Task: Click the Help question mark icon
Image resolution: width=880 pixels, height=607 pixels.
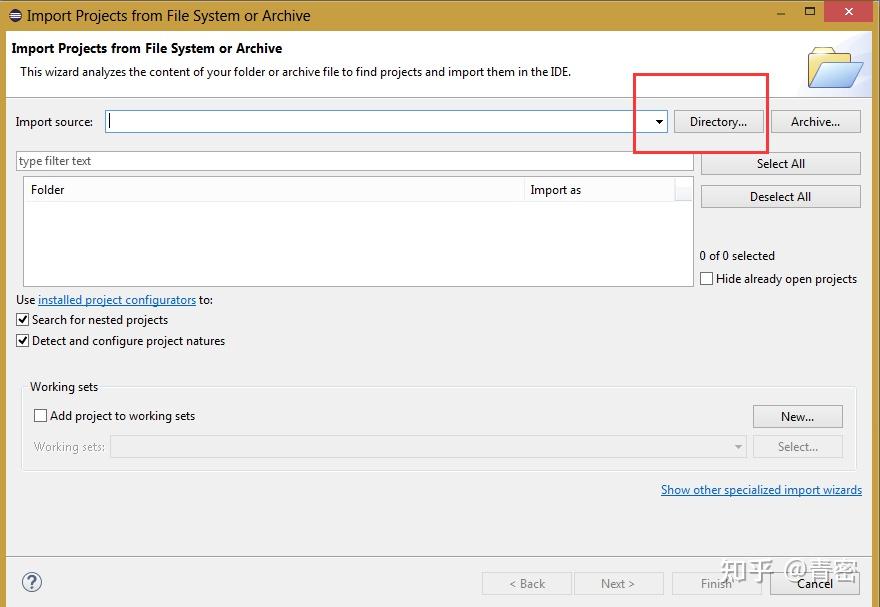Action: [x=32, y=582]
